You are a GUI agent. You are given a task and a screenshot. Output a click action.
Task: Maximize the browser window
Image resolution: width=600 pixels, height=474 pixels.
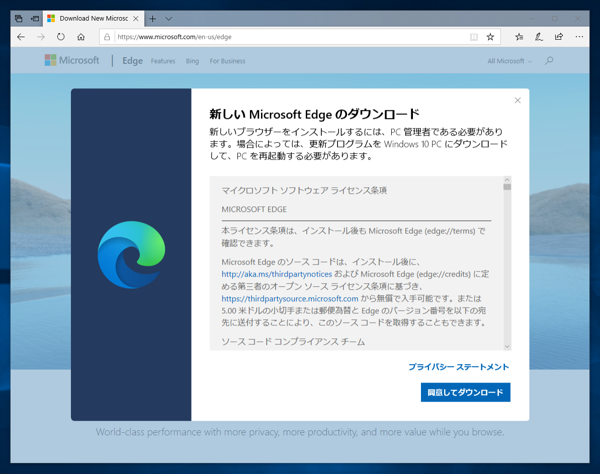coord(554,18)
